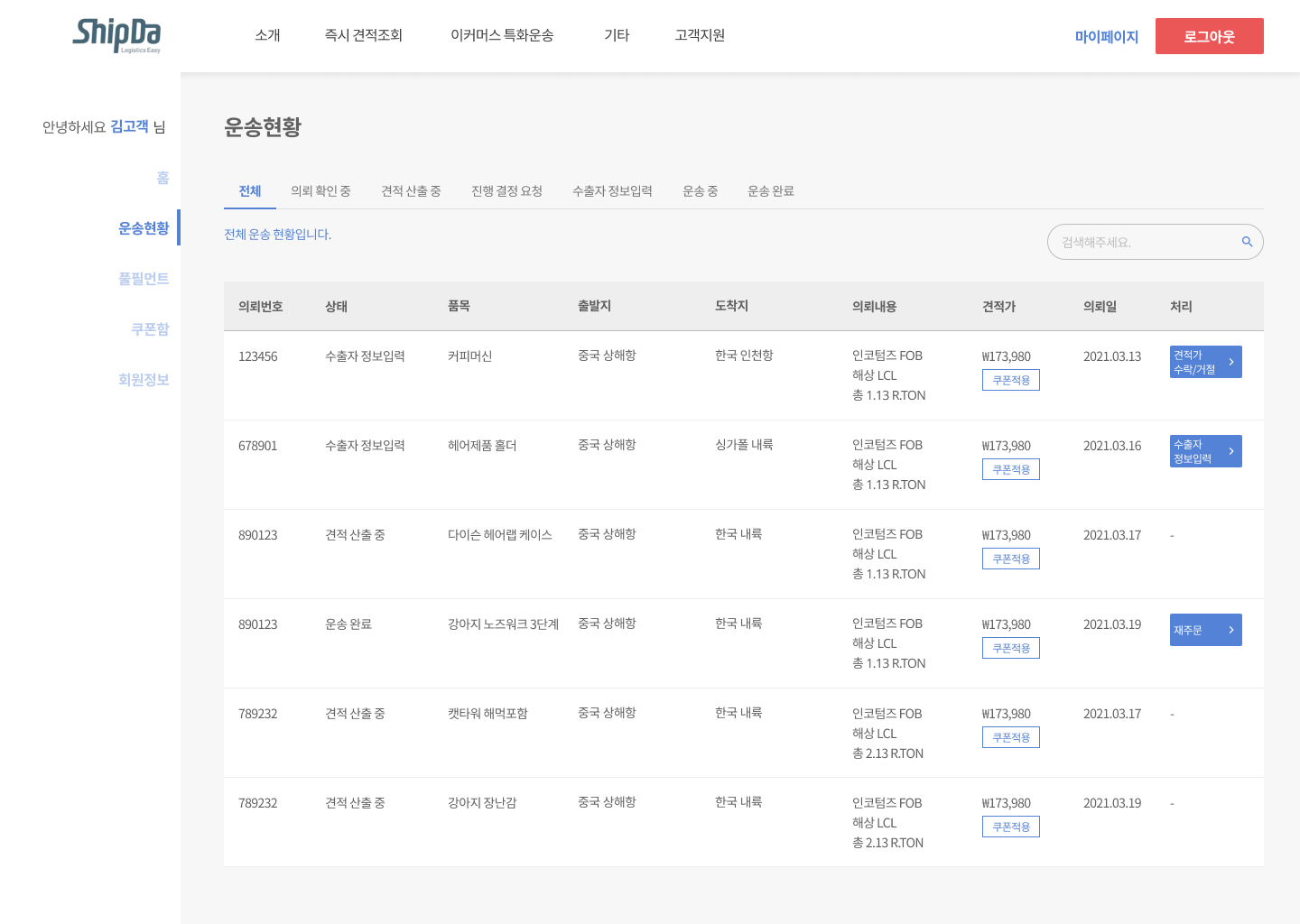Focus the 검색해주세요 search field
This screenshot has height=924, width=1300.
[x=1142, y=242]
